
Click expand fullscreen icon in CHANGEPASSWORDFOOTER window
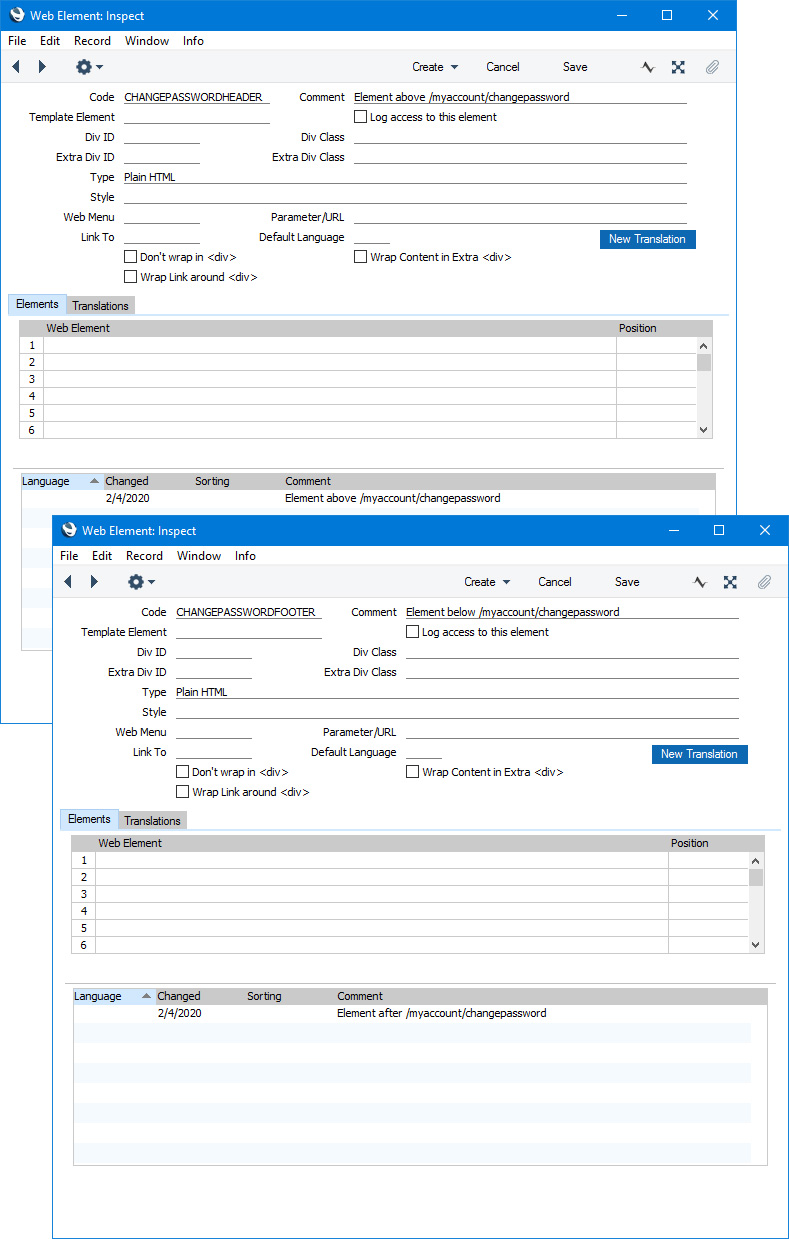click(x=730, y=582)
